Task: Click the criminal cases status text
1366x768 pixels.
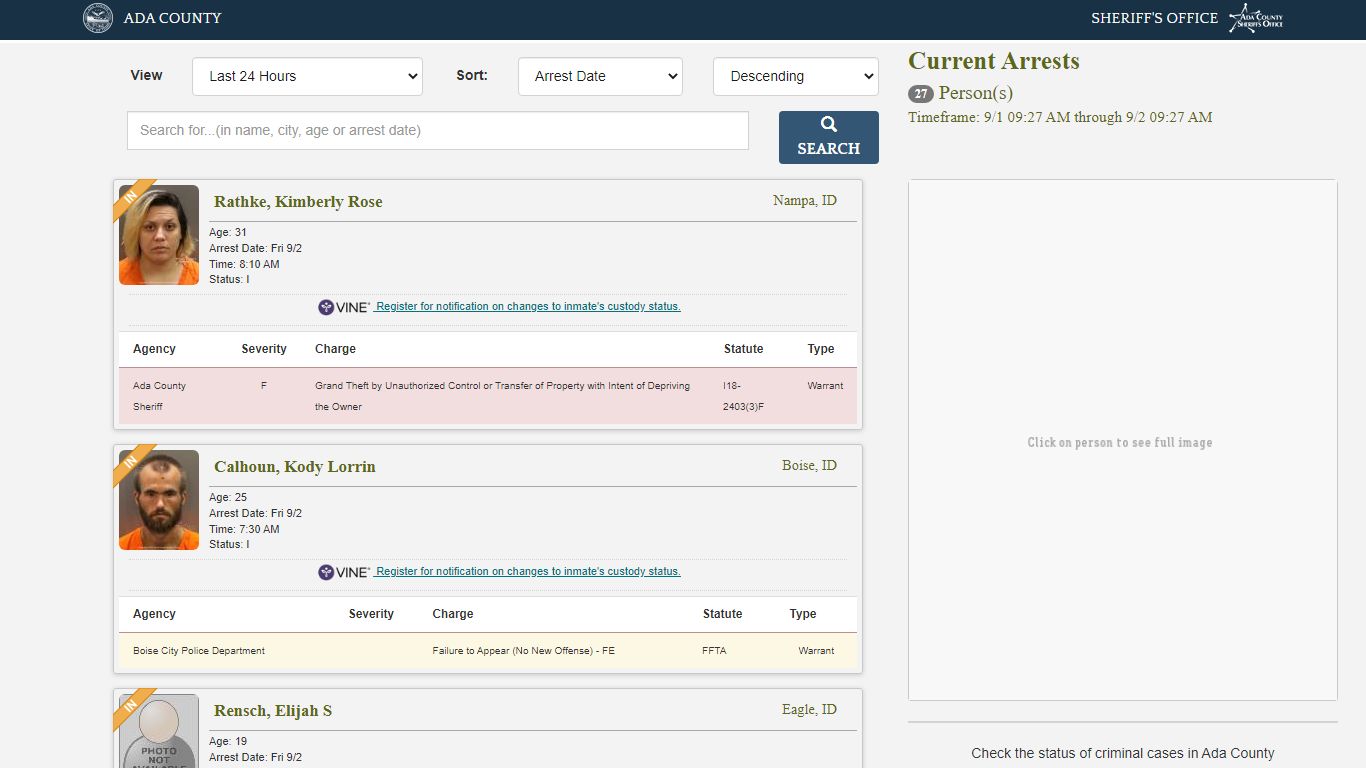Action: coord(1123,754)
